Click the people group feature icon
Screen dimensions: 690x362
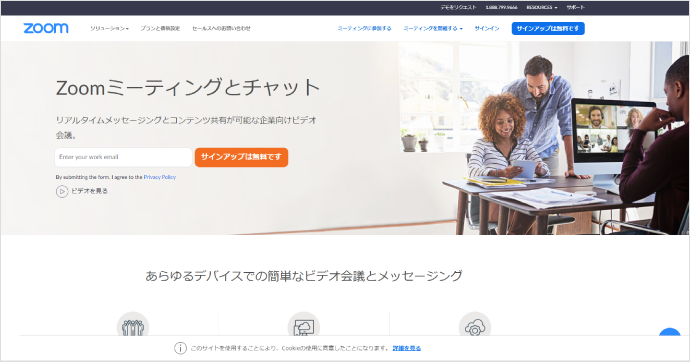(133, 325)
